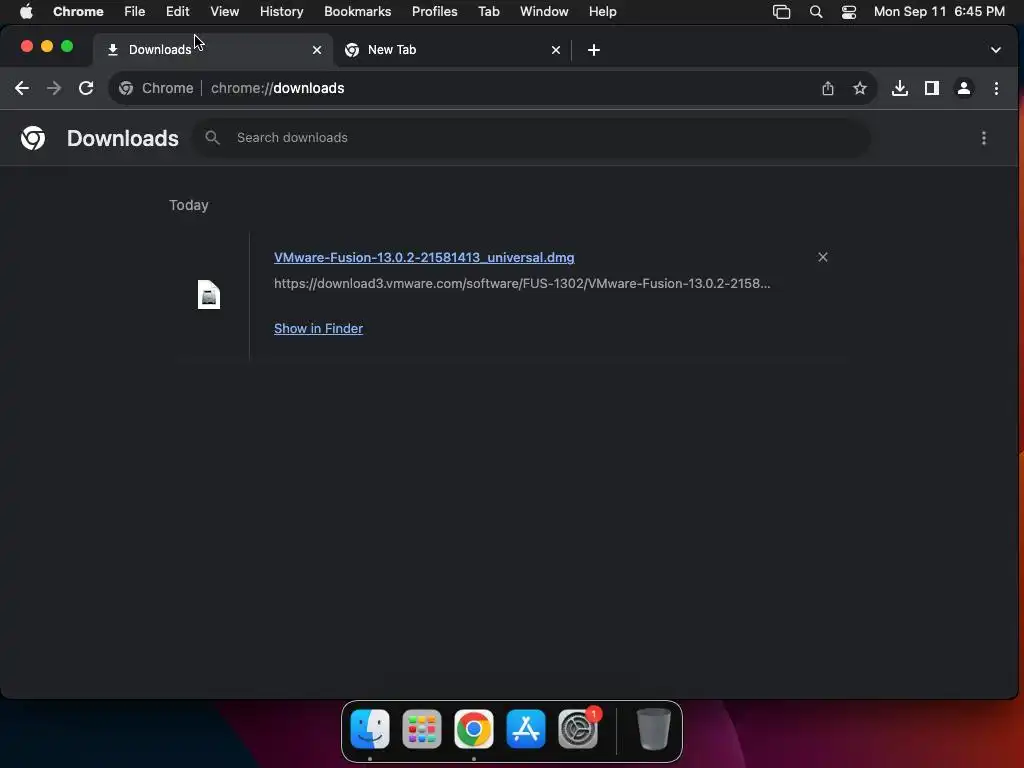Viewport: 1024px width, 768px height.
Task: Click the date and time in menu bar
Action: [x=939, y=12]
